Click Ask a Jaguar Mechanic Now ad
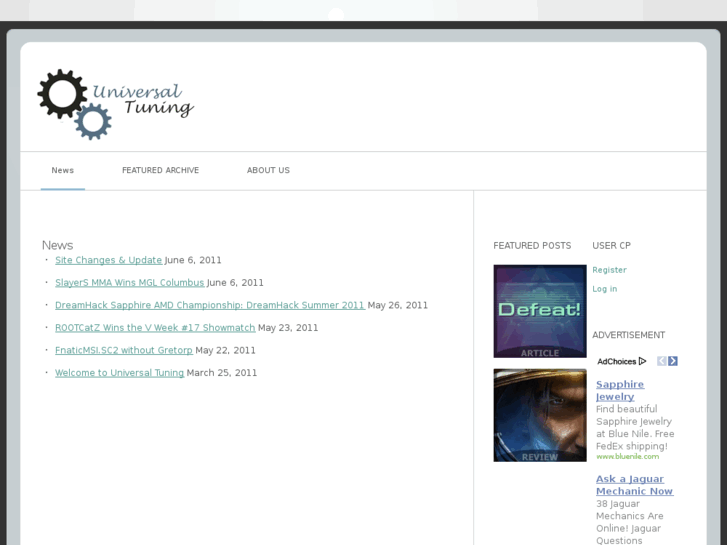This screenshot has width=727, height=545. click(634, 485)
